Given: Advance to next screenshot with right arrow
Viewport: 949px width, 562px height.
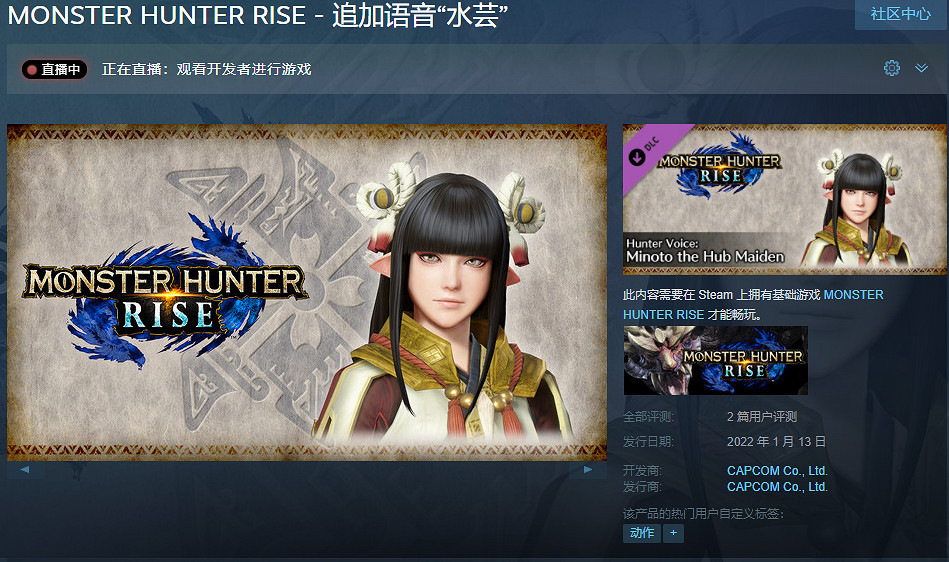Looking at the screenshot, I should 588,469.
